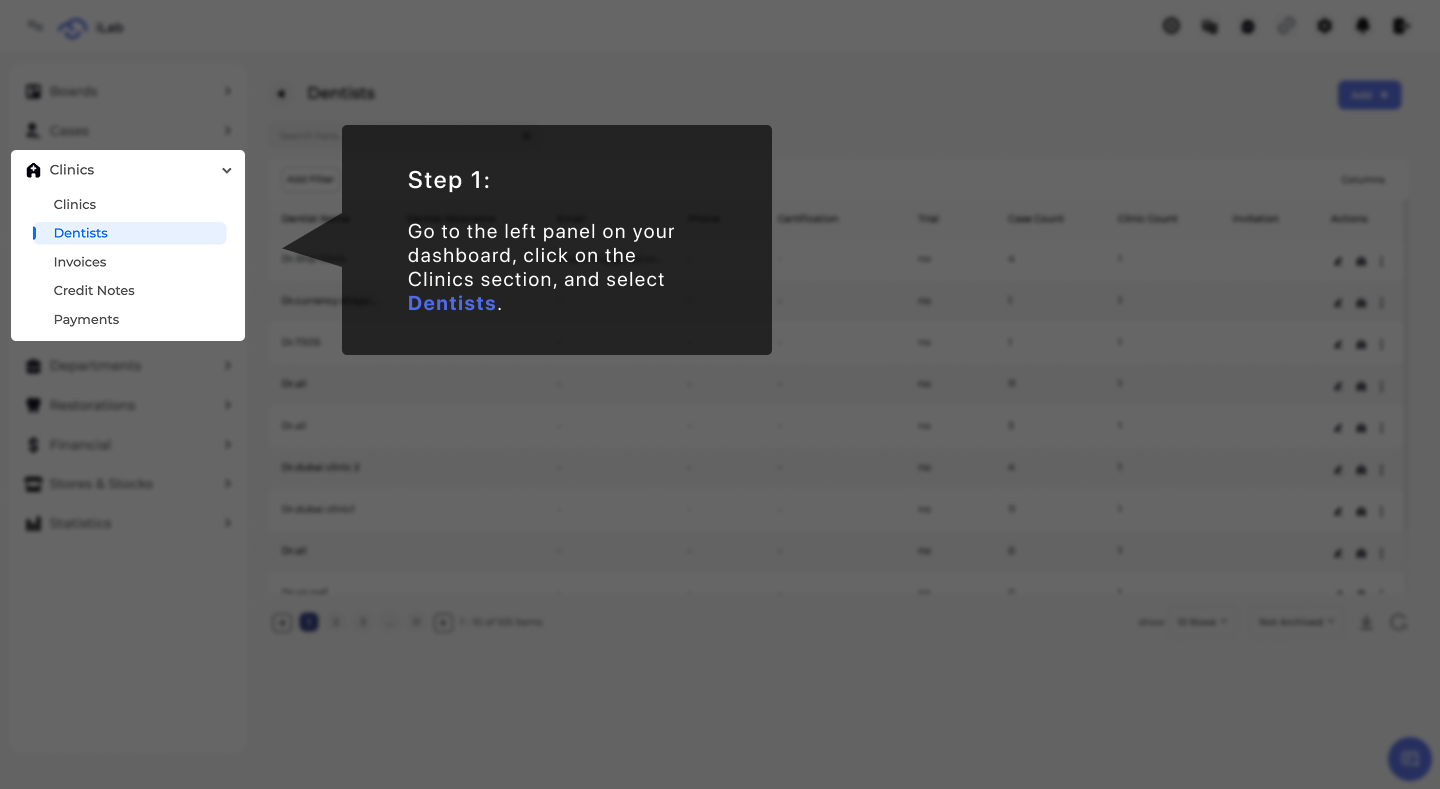Open Invoices under the Clinics section
Image resolution: width=1440 pixels, height=789 pixels.
point(80,262)
